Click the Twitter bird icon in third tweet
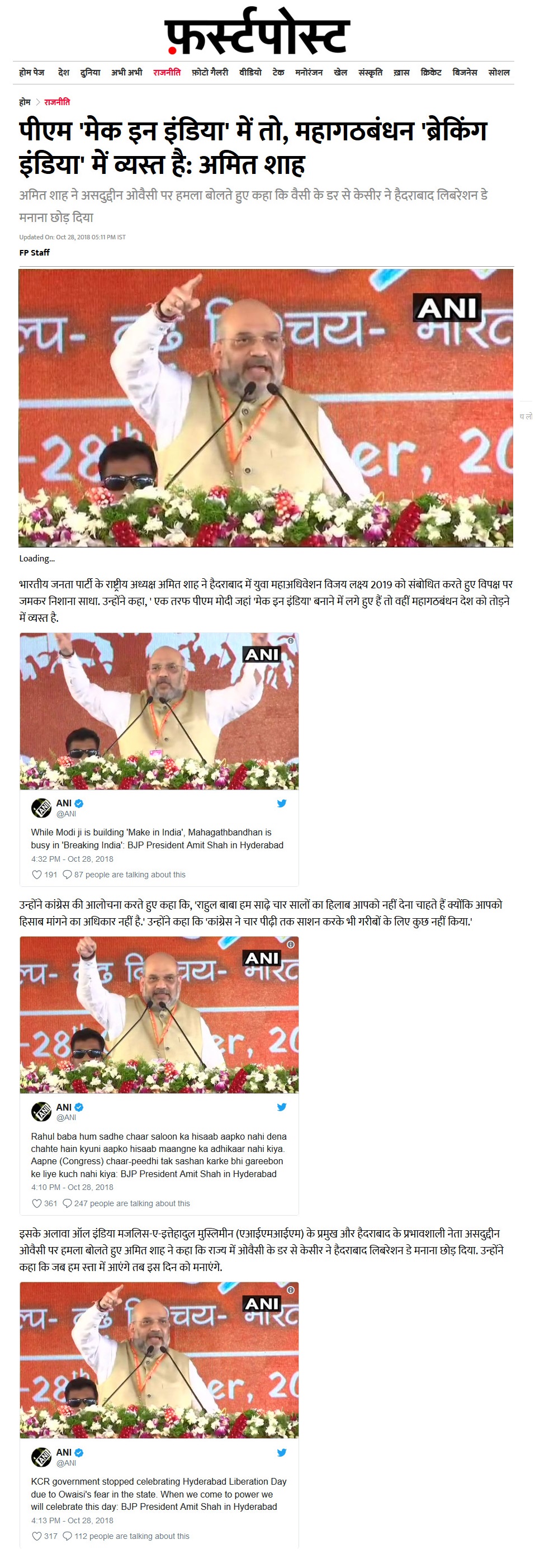Image resolution: width=535 pixels, height=1568 pixels. [x=282, y=1452]
